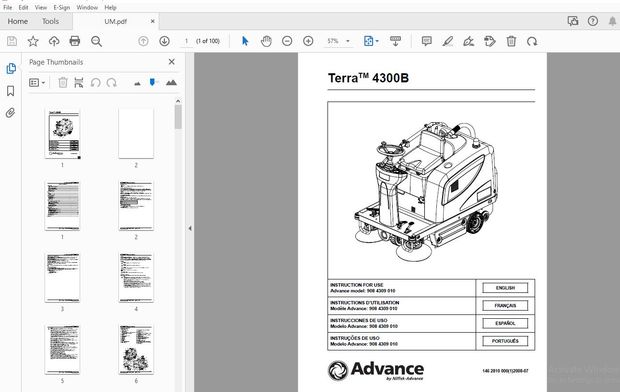Open the Help question mark icon
The width and height of the screenshot is (620, 392).
coord(593,21)
